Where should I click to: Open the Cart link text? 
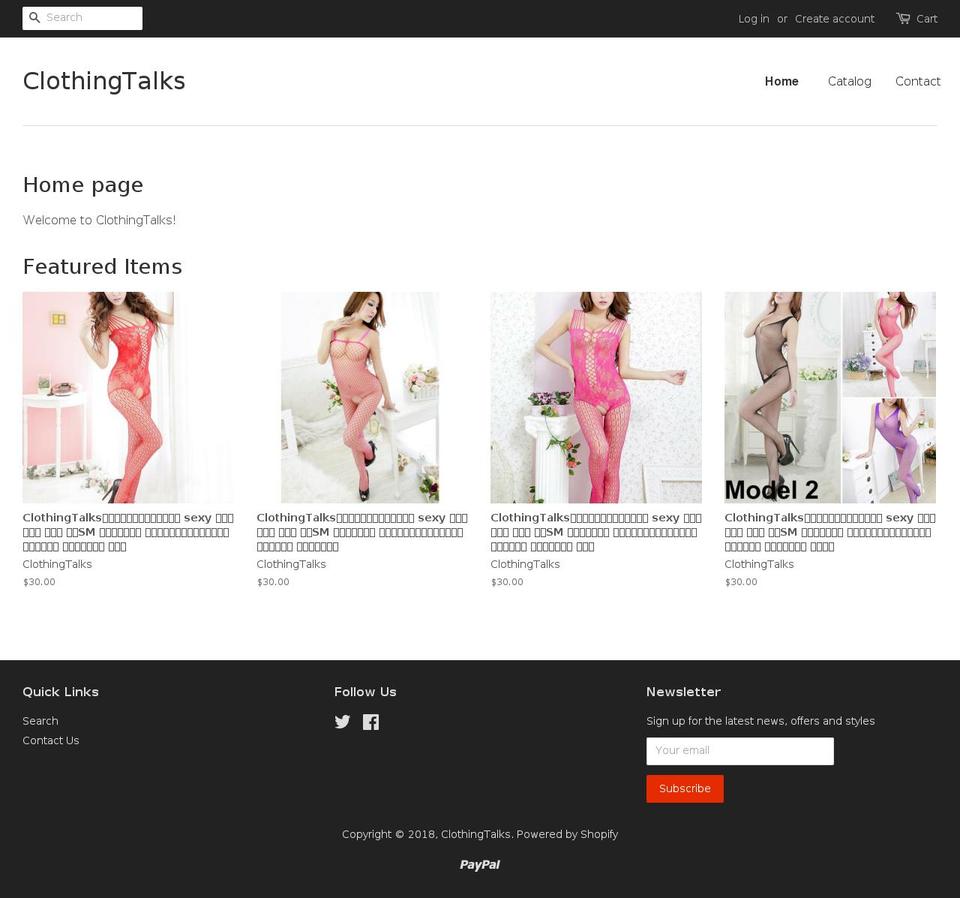coord(926,19)
